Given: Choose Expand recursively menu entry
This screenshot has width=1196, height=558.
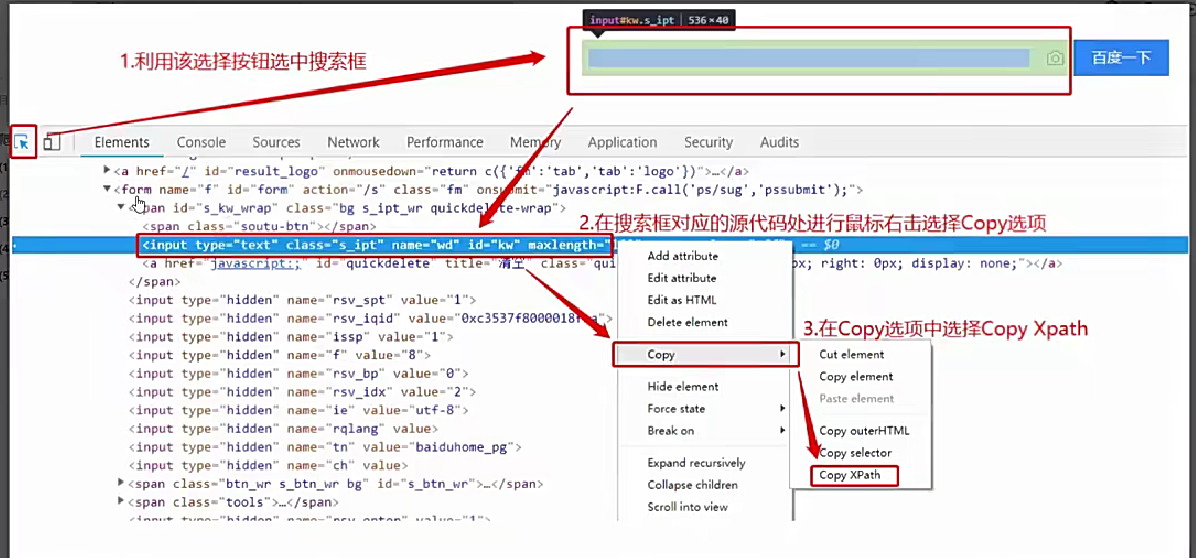Looking at the screenshot, I should 696,463.
